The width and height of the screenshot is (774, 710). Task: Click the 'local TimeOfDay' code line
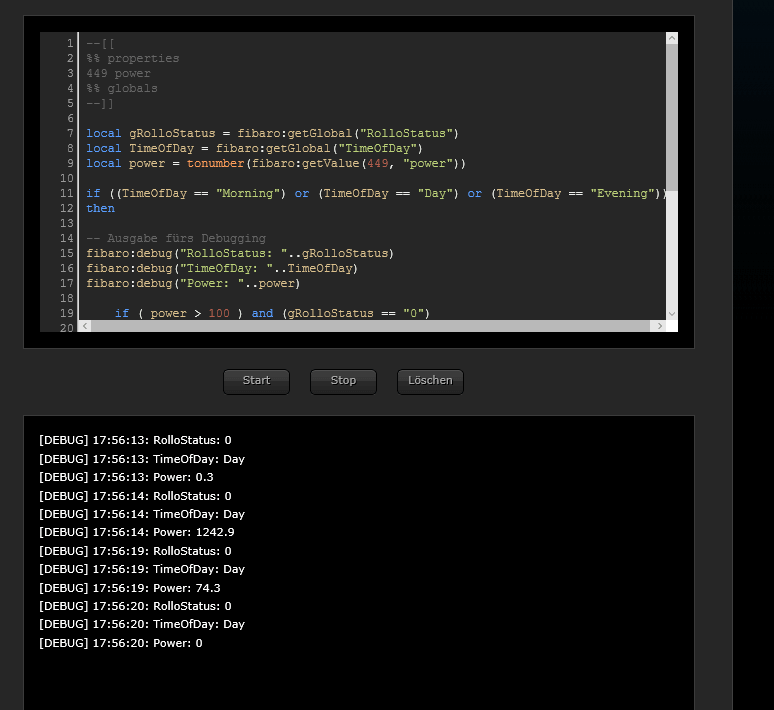click(255, 148)
